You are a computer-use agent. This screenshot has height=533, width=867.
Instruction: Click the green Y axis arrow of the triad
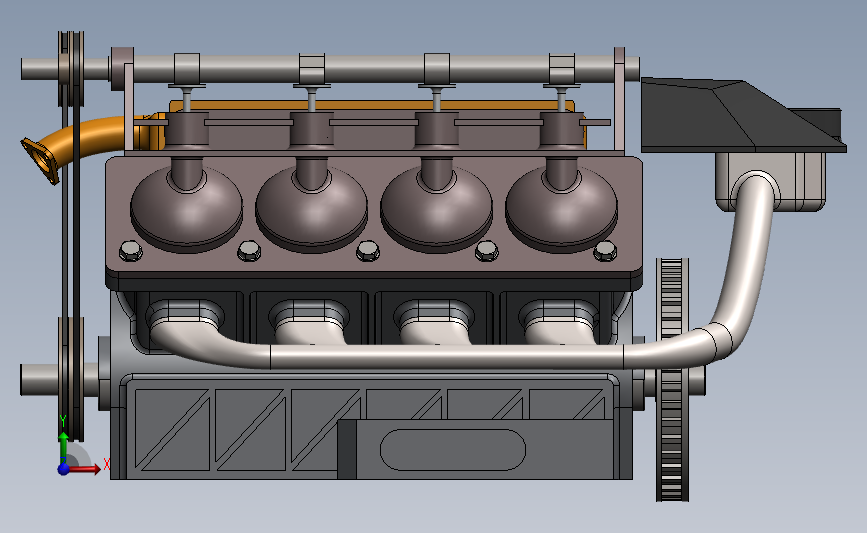coord(63,448)
